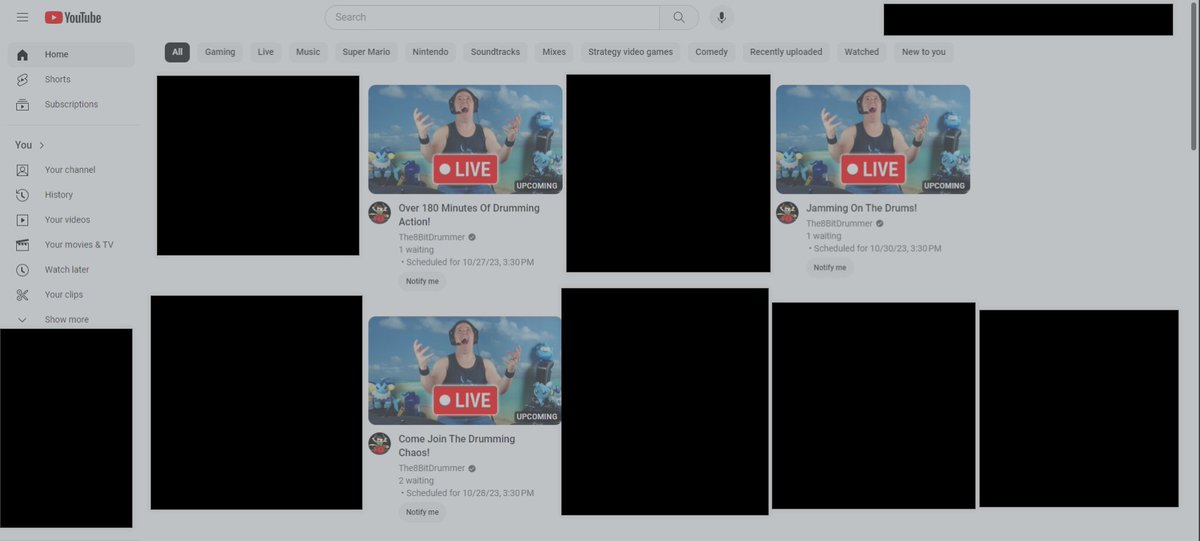The width and height of the screenshot is (1200, 541).
Task: Open History in the sidebar
Action: [70, 195]
